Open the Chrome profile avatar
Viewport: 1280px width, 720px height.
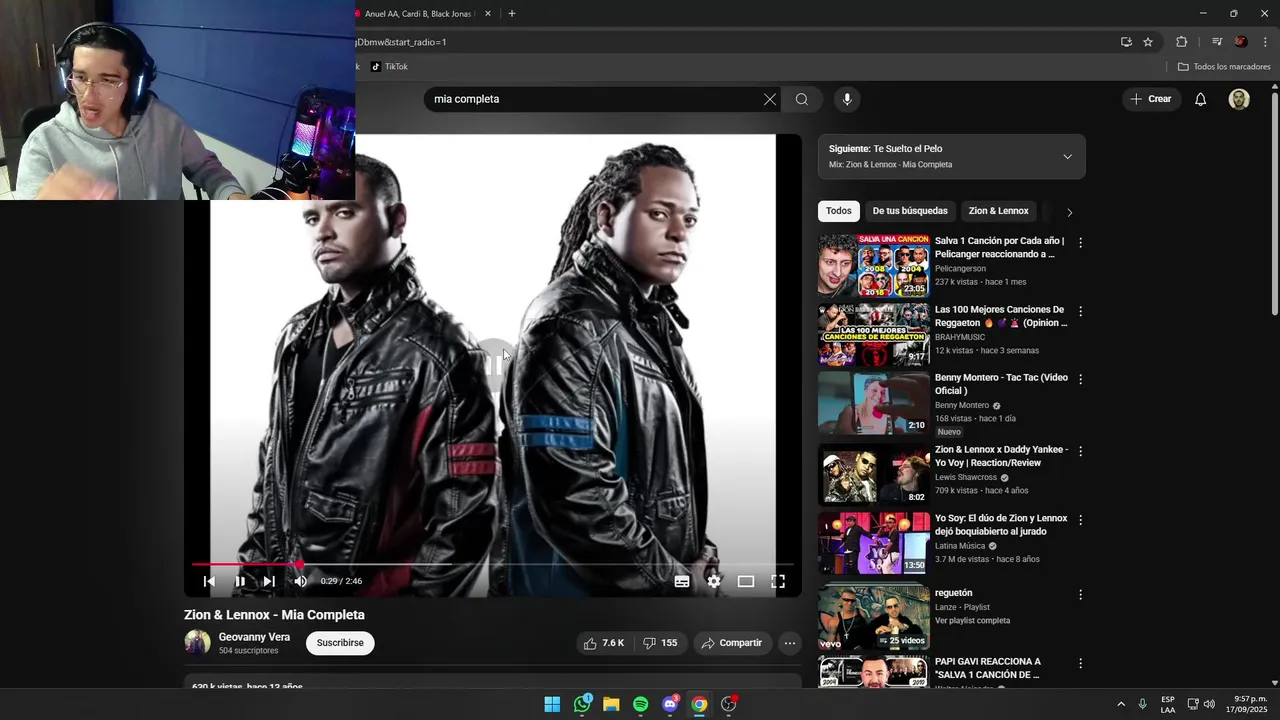(x=1241, y=42)
